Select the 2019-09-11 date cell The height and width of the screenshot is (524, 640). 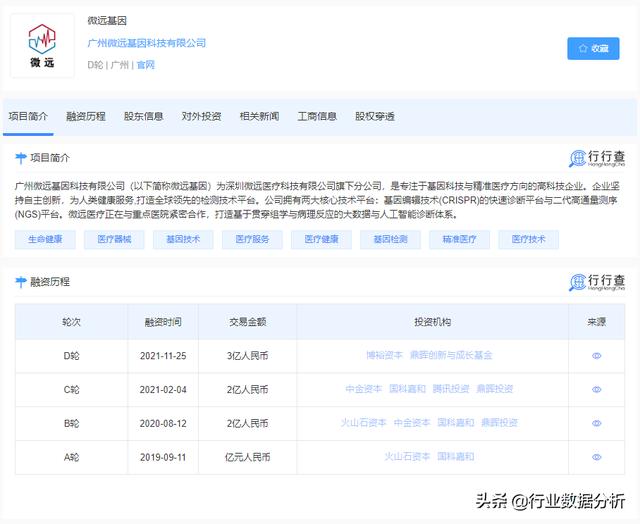163,457
